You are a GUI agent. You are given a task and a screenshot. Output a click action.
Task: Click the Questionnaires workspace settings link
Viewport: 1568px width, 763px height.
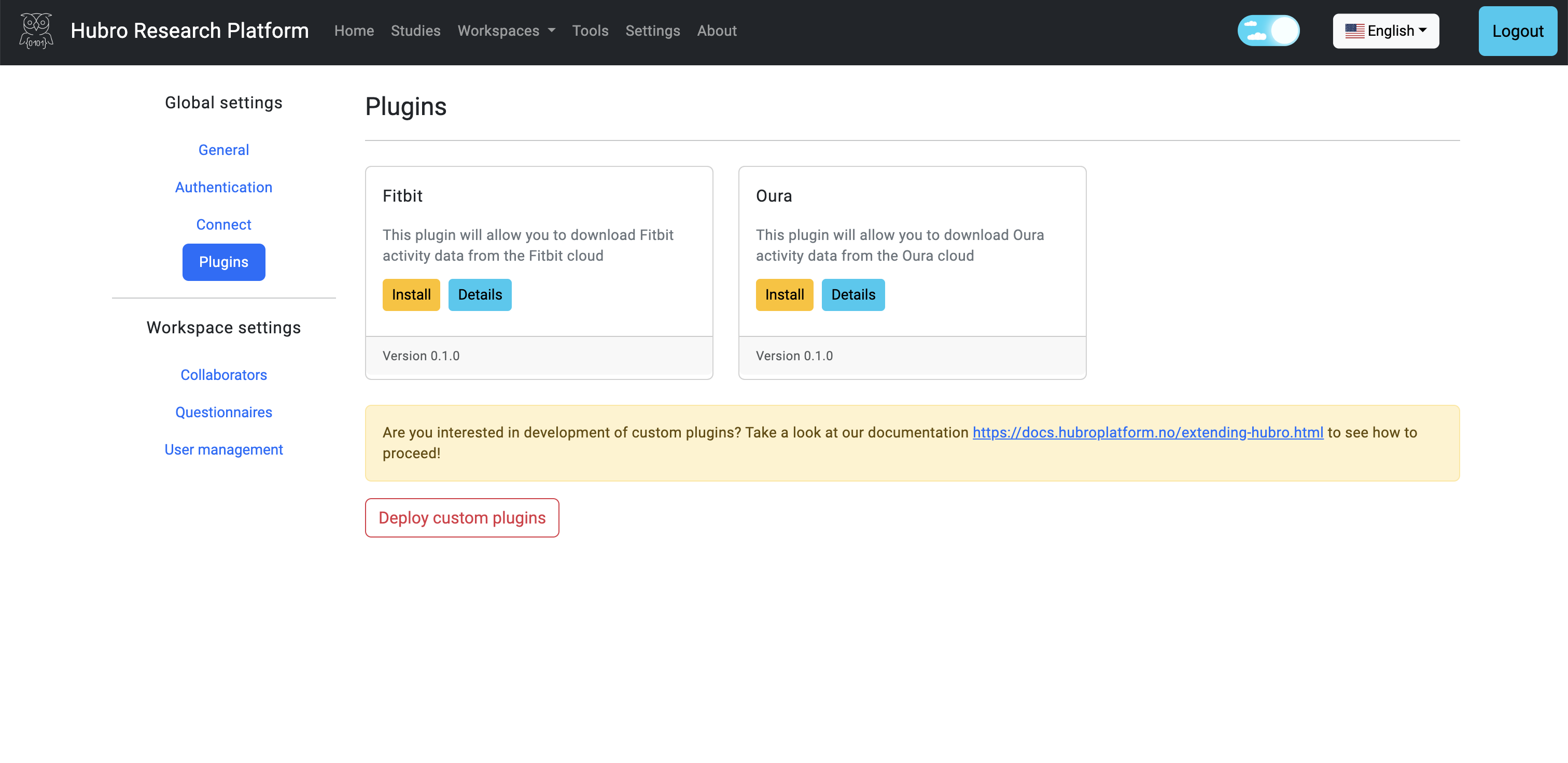[224, 412]
